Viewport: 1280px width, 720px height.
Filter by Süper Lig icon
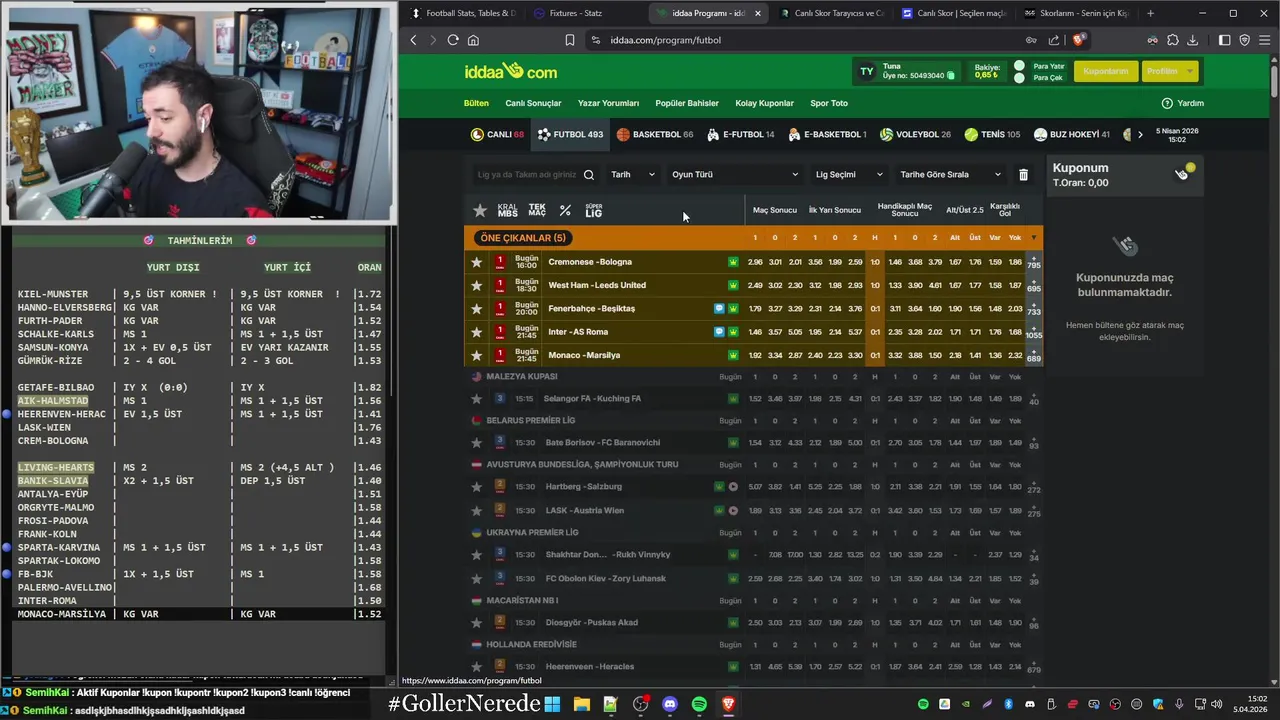[594, 210]
